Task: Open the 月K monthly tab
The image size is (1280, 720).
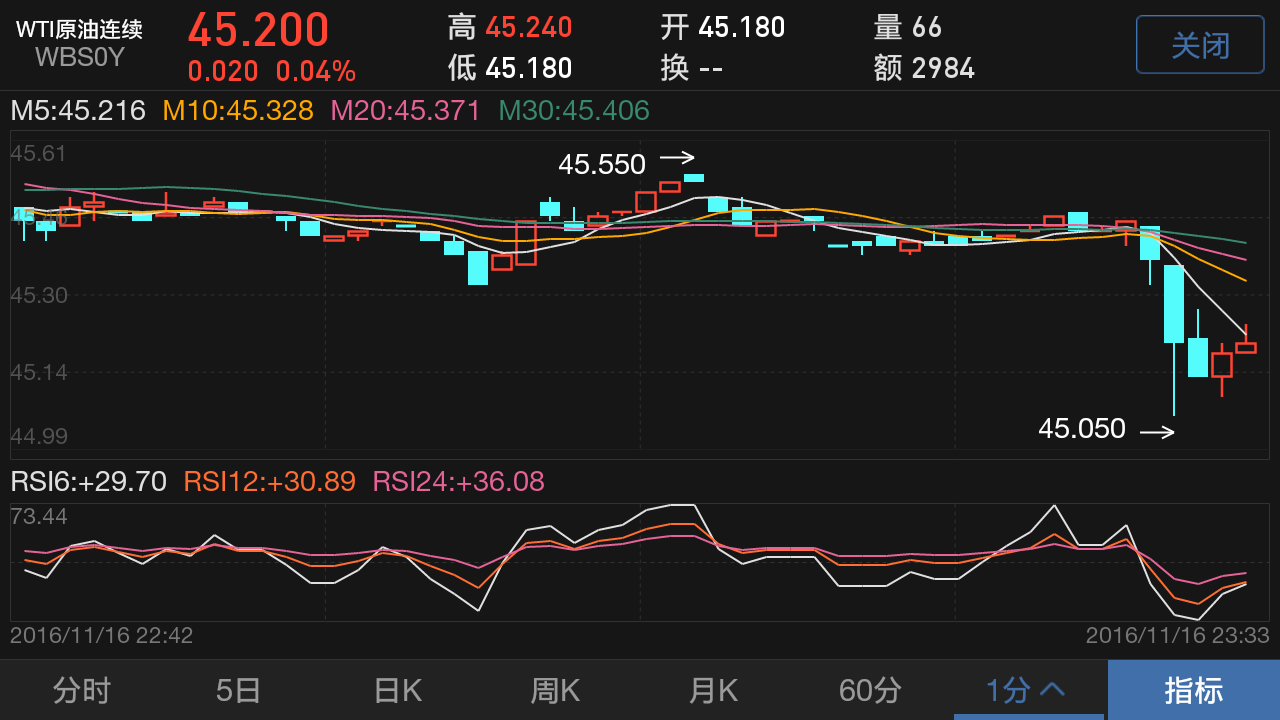Action: [713, 690]
